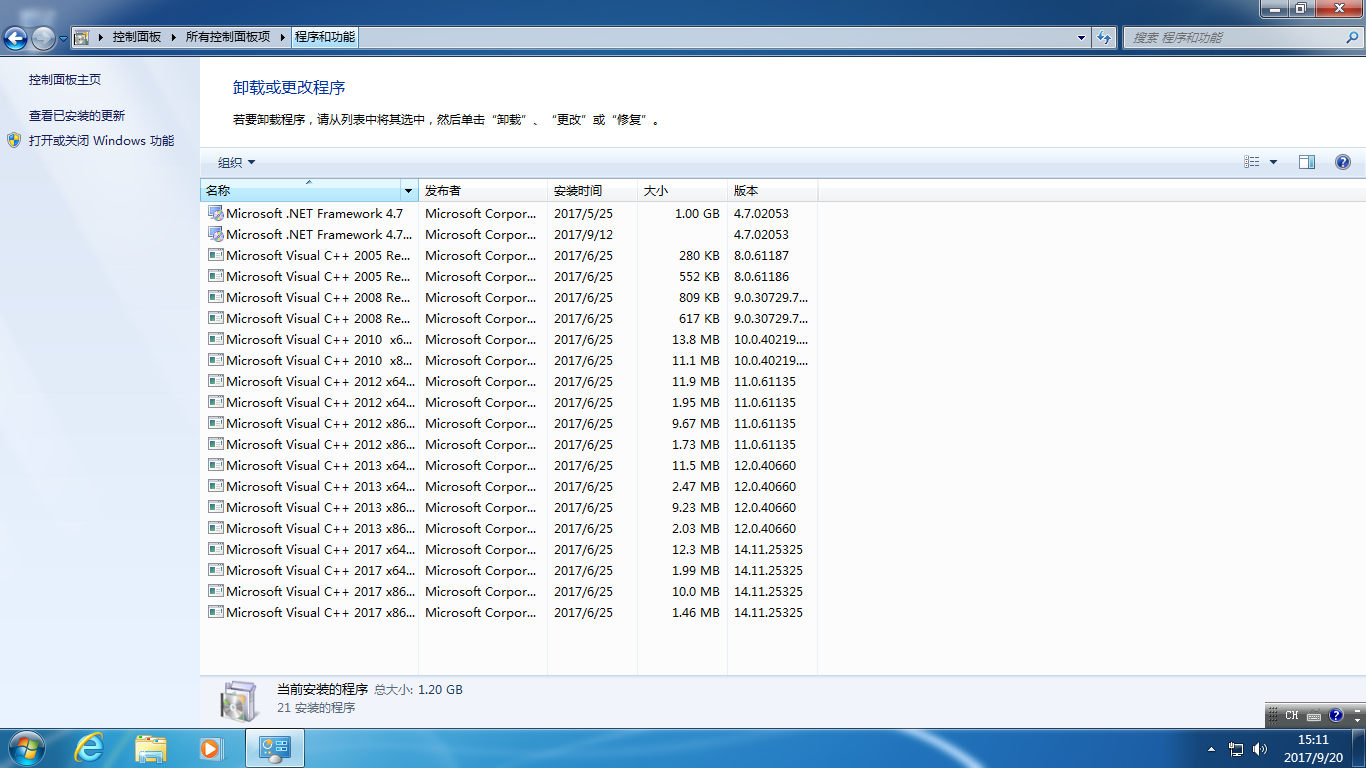Select the Visual C++ 2008 entry with 809 KB

point(508,297)
